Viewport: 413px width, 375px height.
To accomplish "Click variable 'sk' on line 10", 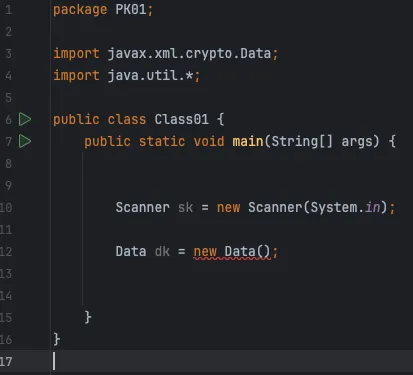I will pyautogui.click(x=185, y=208).
